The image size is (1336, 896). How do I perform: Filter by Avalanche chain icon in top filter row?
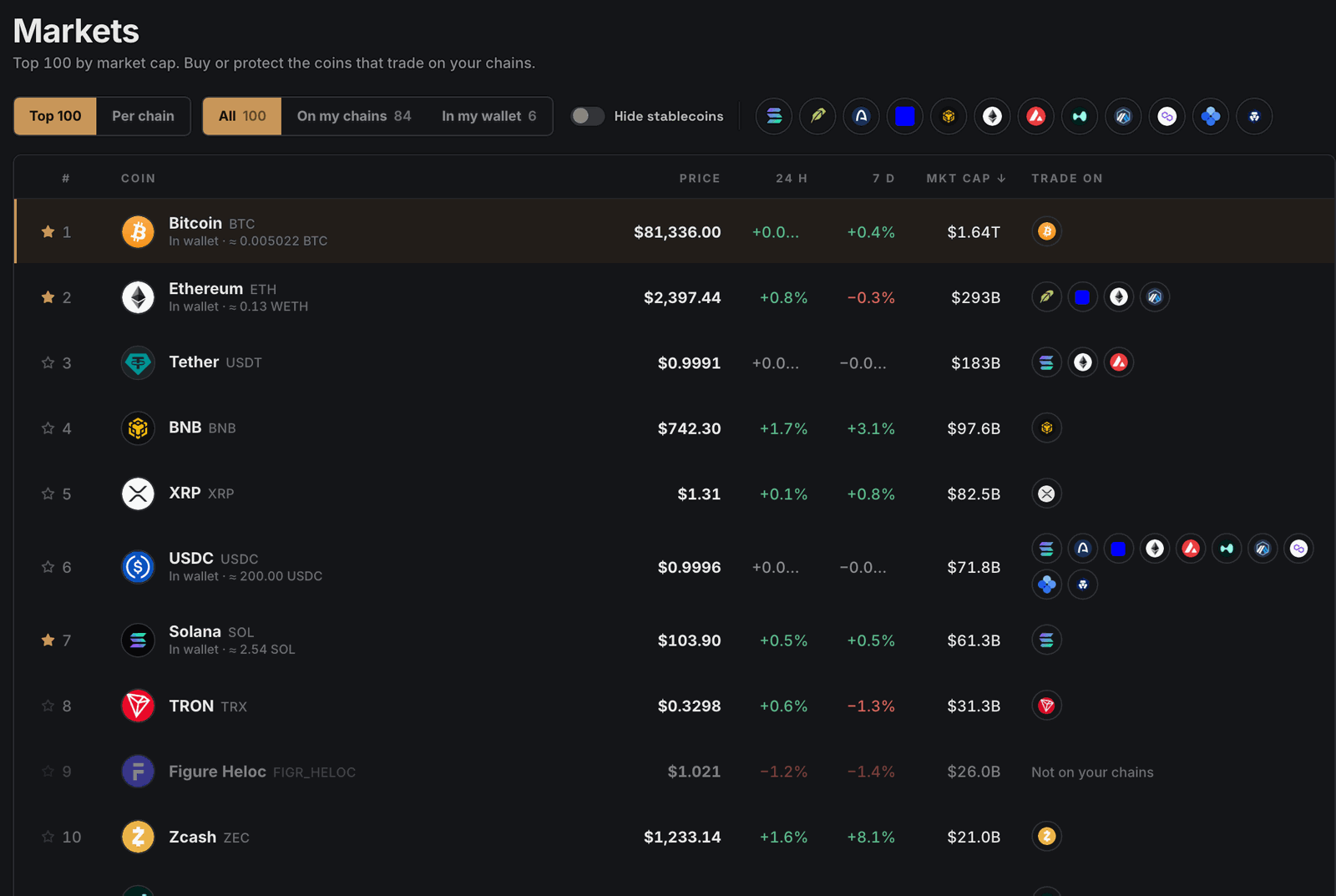click(x=1036, y=116)
